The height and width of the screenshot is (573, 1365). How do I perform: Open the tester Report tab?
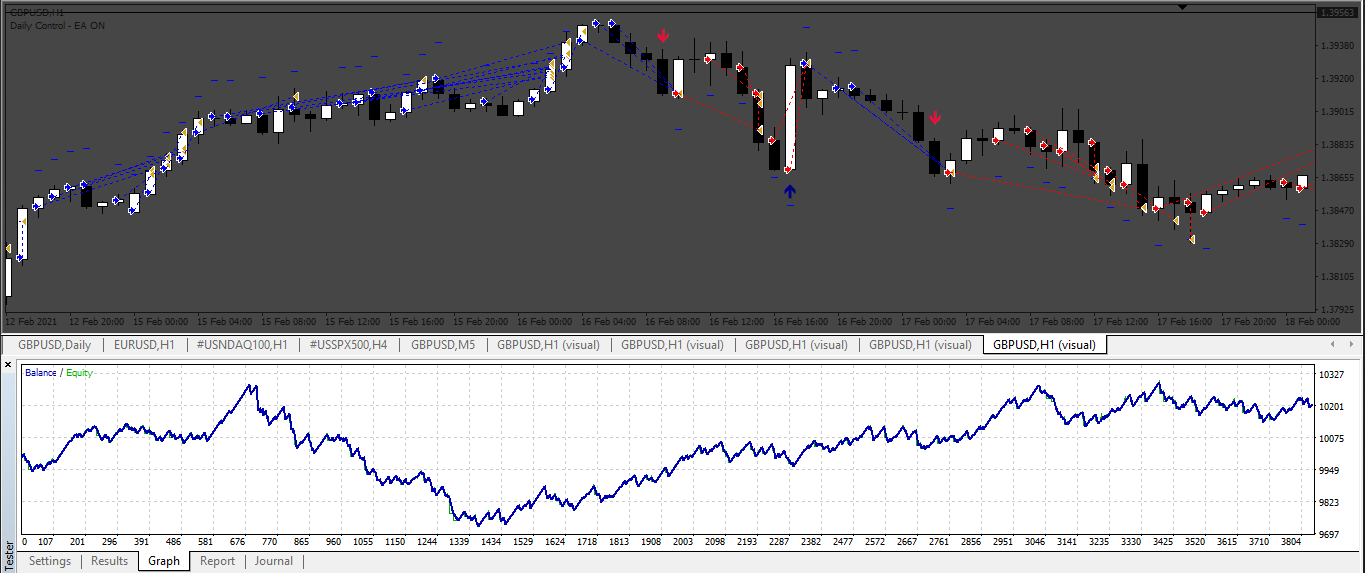[x=217, y=561]
